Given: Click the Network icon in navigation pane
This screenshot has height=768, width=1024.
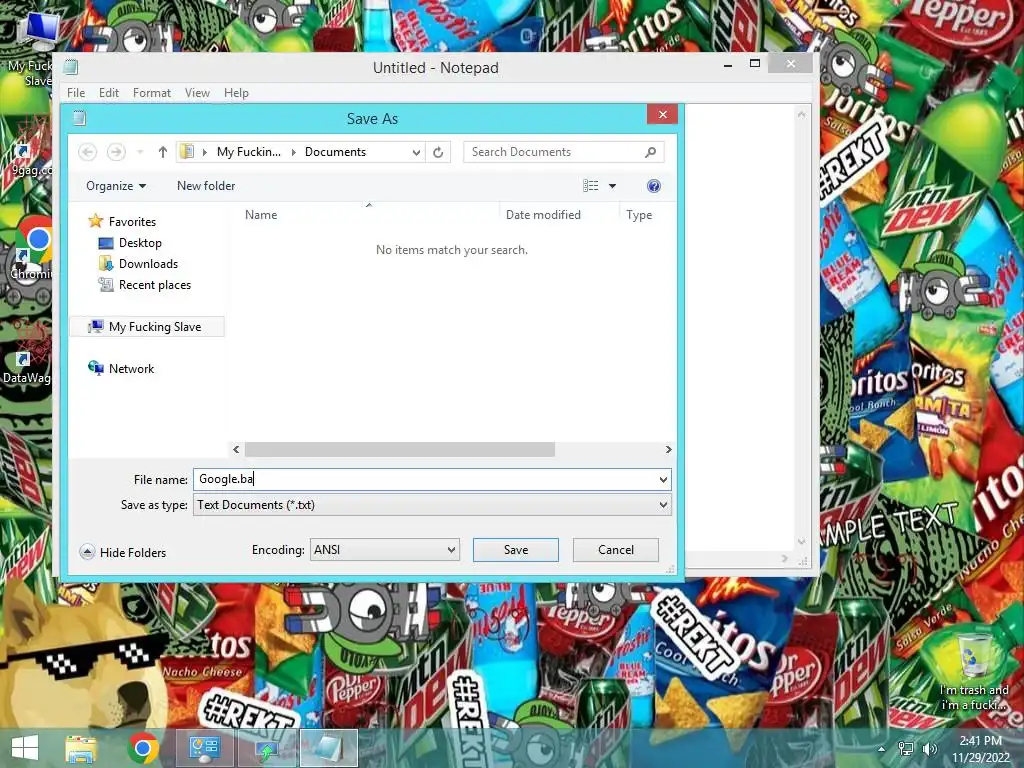Looking at the screenshot, I should [95, 368].
